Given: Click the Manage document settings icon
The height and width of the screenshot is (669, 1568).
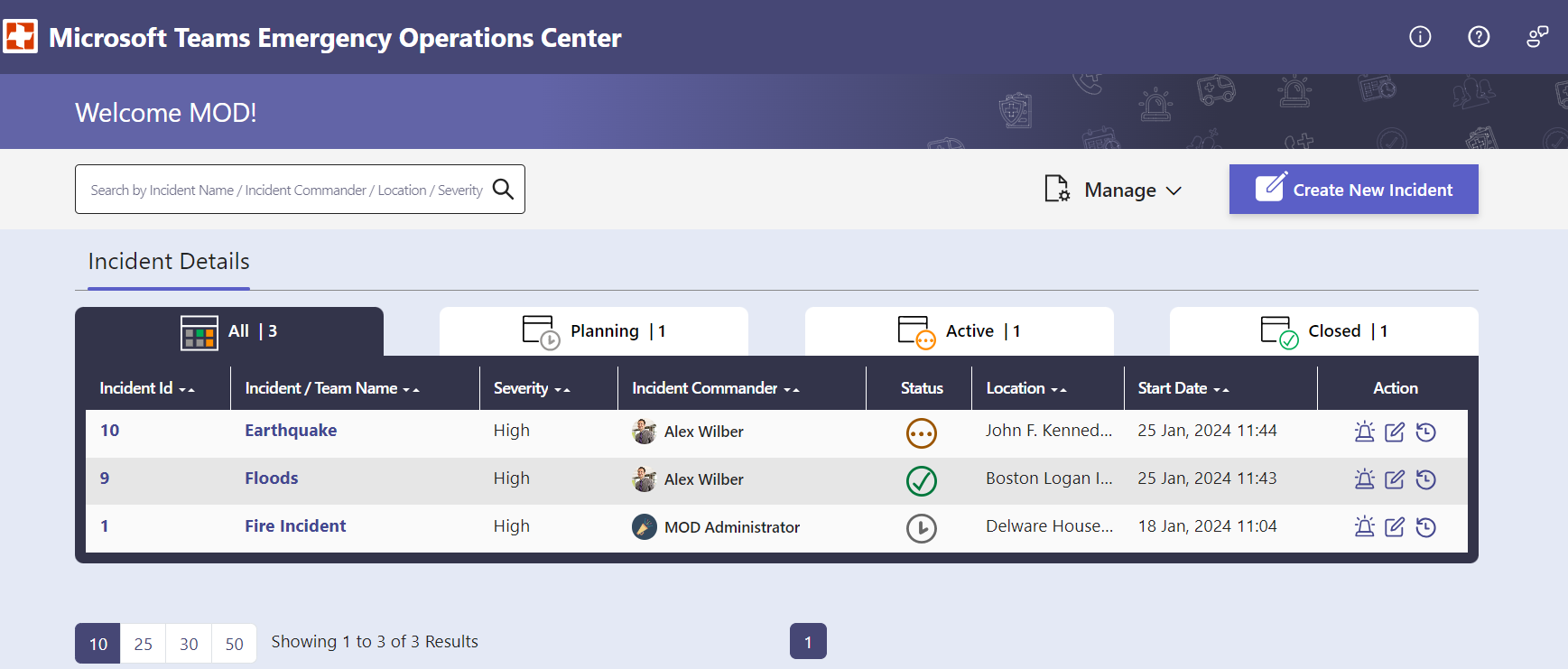Looking at the screenshot, I should tap(1057, 189).
